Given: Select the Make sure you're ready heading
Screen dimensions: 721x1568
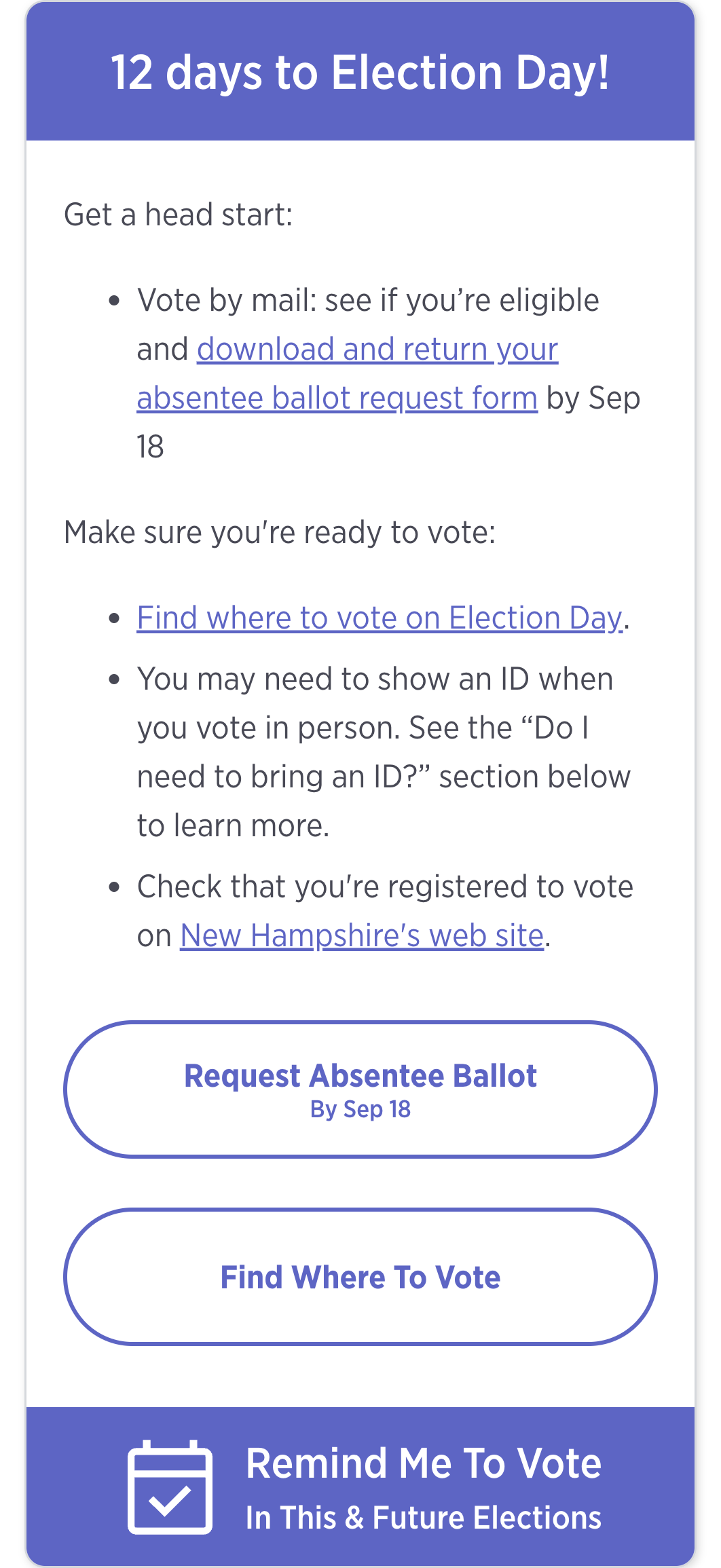Looking at the screenshot, I should 279,532.
